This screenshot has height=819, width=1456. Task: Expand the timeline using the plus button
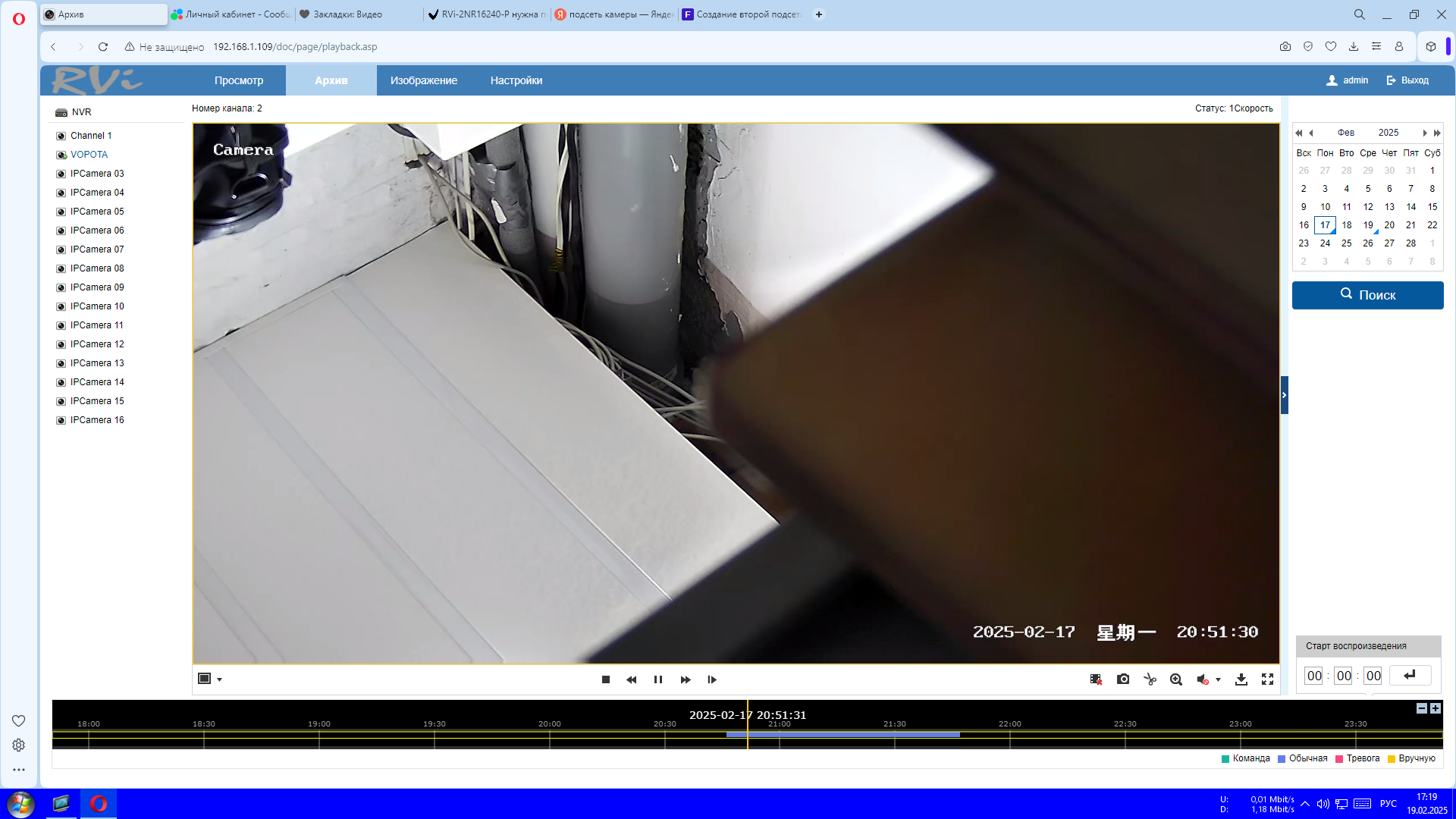click(1435, 708)
